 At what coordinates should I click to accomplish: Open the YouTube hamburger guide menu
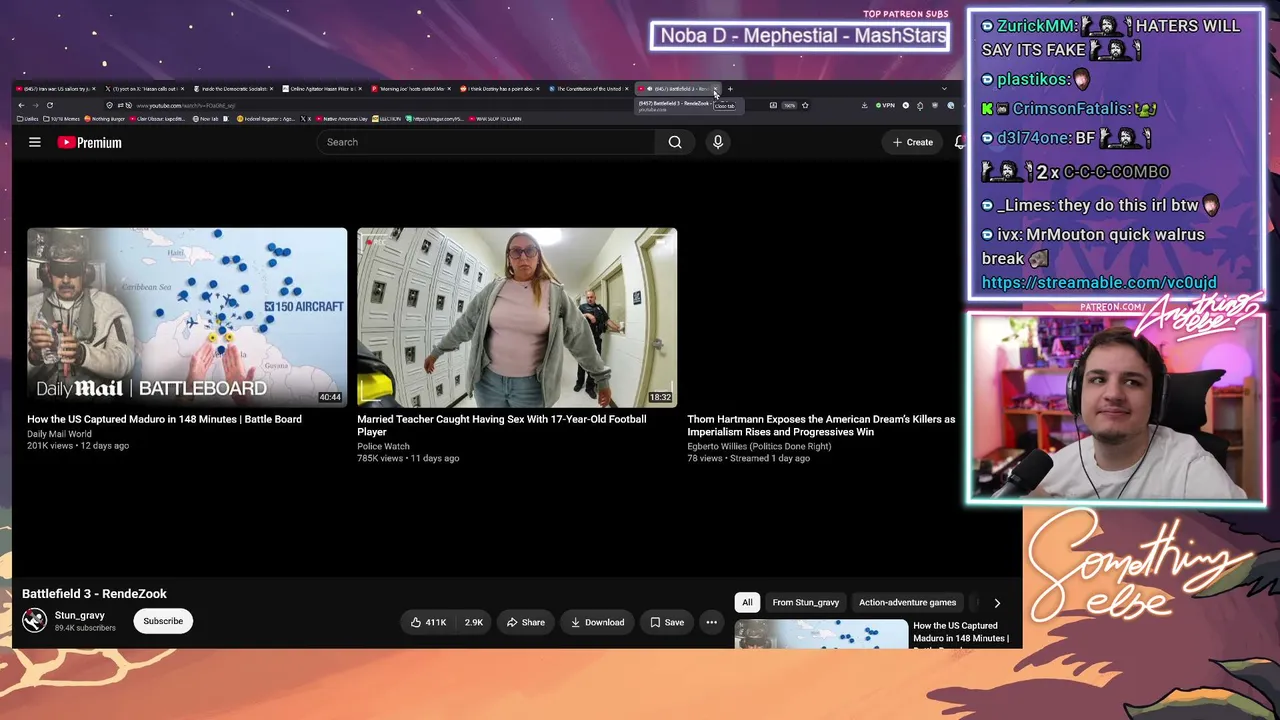[x=34, y=142]
